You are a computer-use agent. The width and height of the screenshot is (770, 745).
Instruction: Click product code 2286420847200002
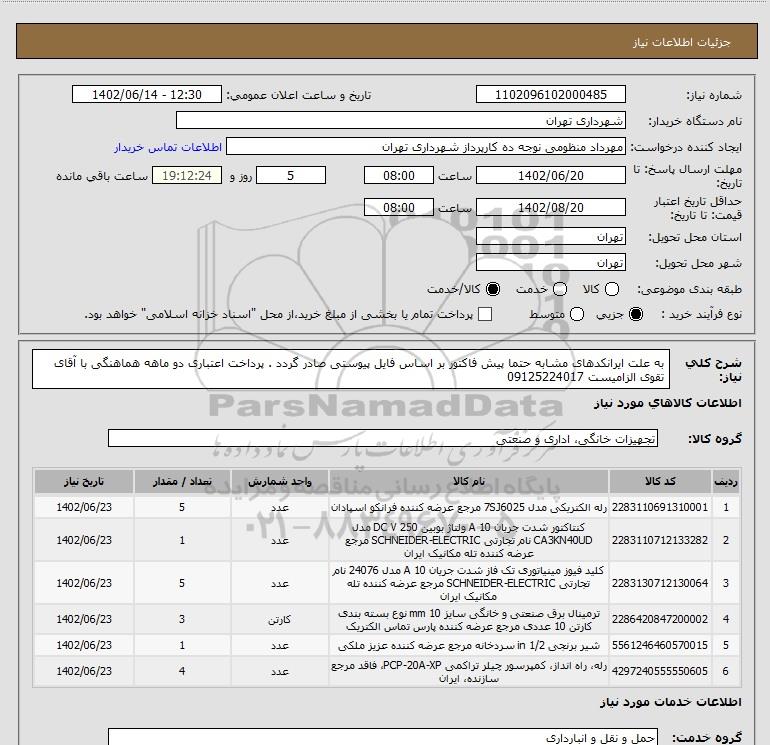[x=660, y=619]
